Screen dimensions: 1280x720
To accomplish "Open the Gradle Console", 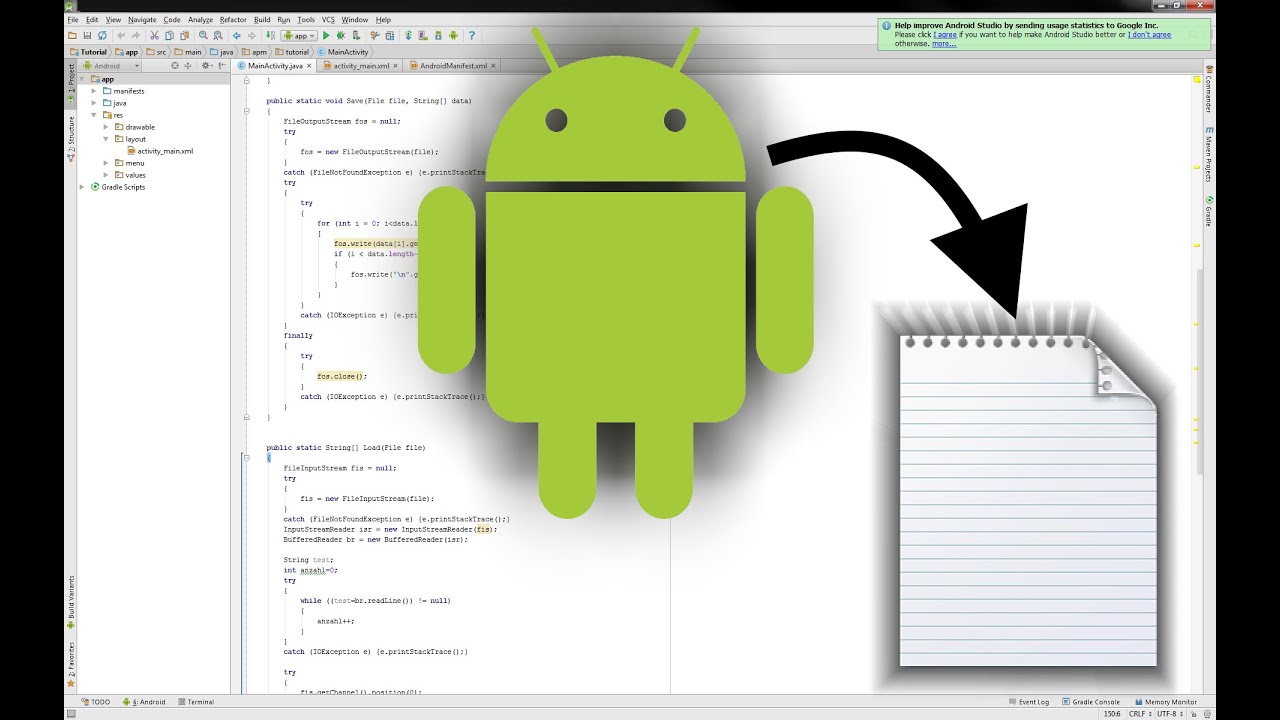I will tap(1092, 702).
